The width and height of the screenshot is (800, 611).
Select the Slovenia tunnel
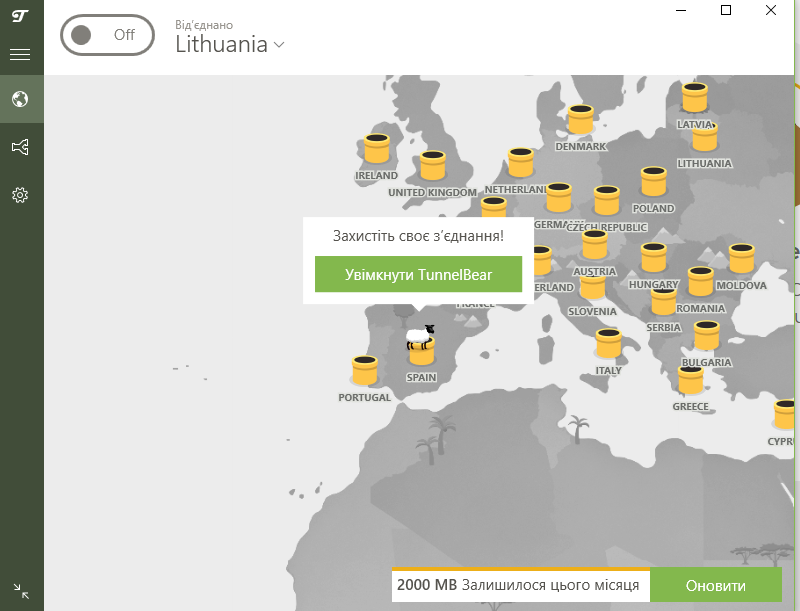(x=593, y=287)
